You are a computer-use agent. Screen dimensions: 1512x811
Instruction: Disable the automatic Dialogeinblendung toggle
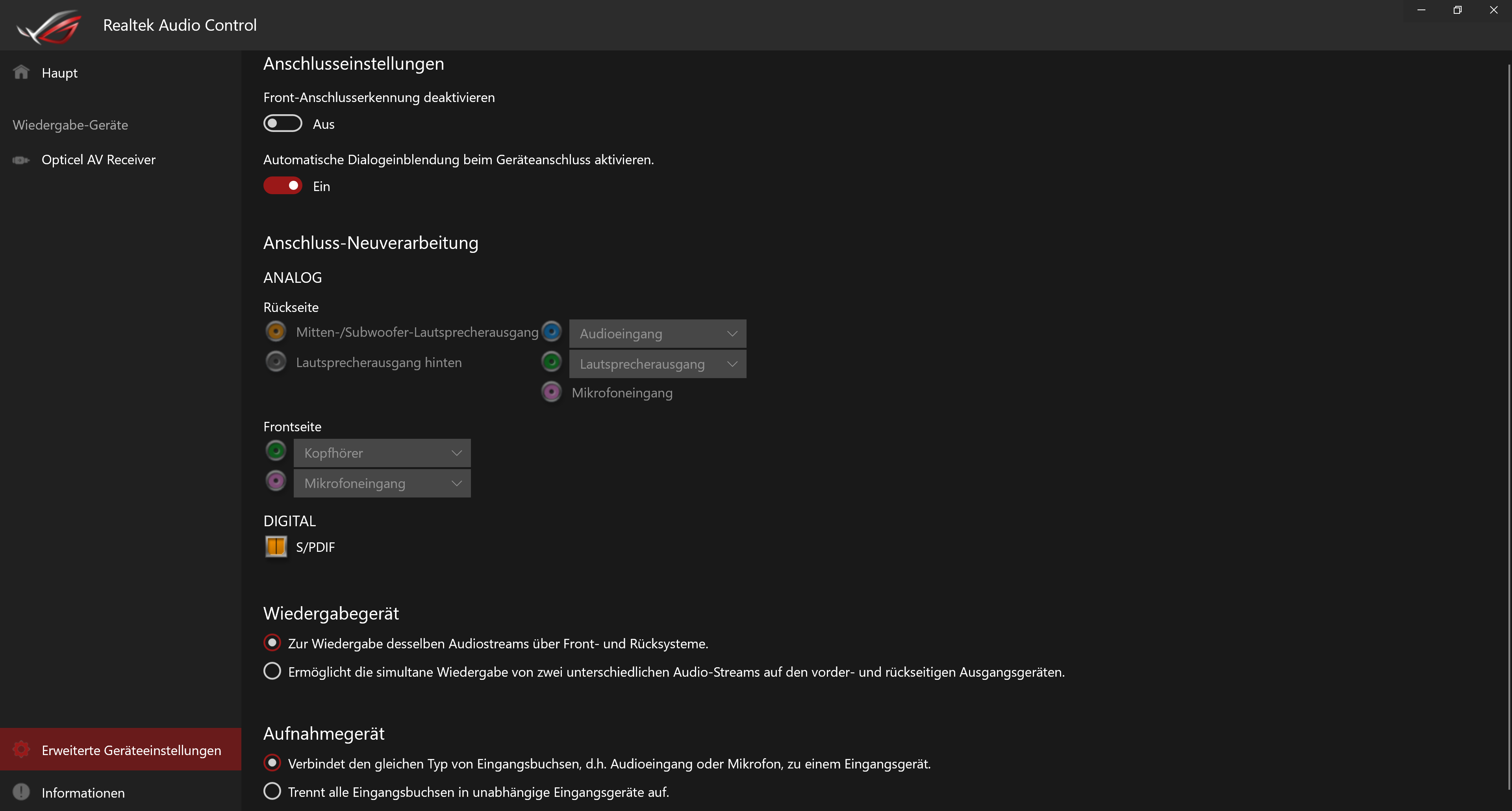tap(282, 186)
